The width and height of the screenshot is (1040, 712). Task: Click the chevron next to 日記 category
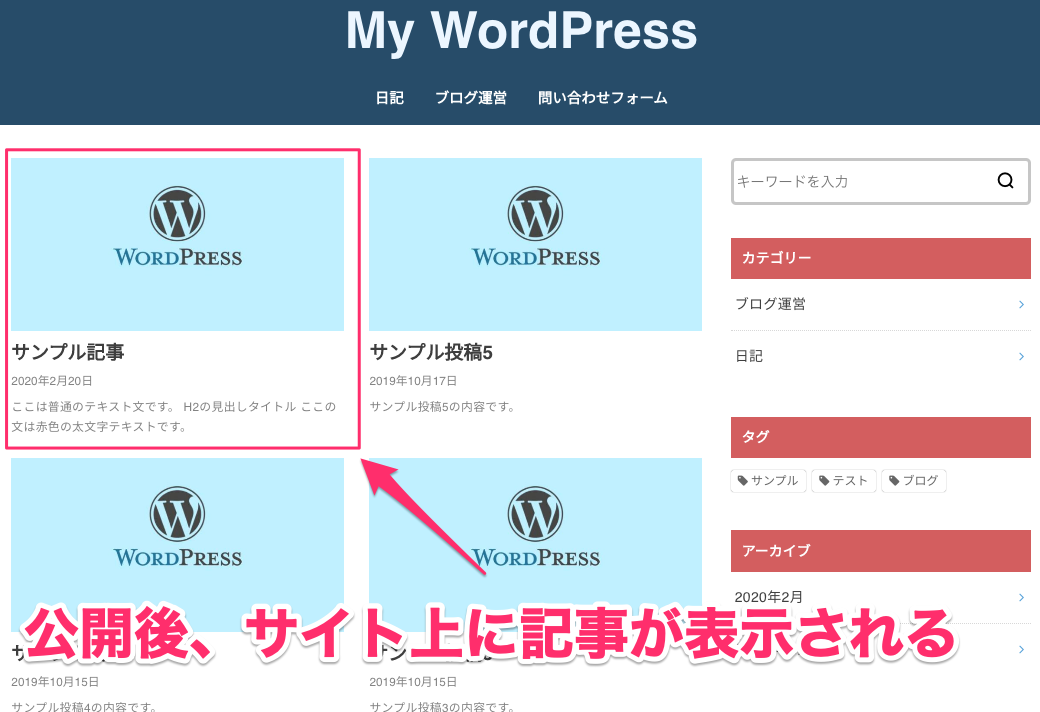coord(1020,356)
